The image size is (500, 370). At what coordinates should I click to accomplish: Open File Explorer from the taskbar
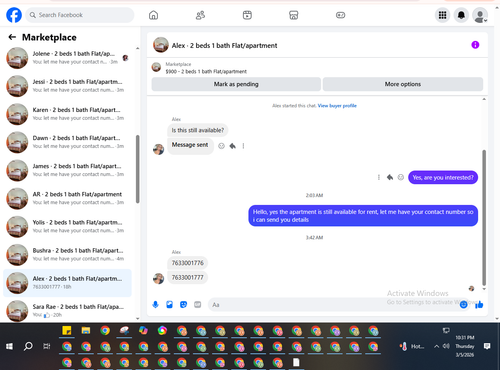[x=86, y=331]
